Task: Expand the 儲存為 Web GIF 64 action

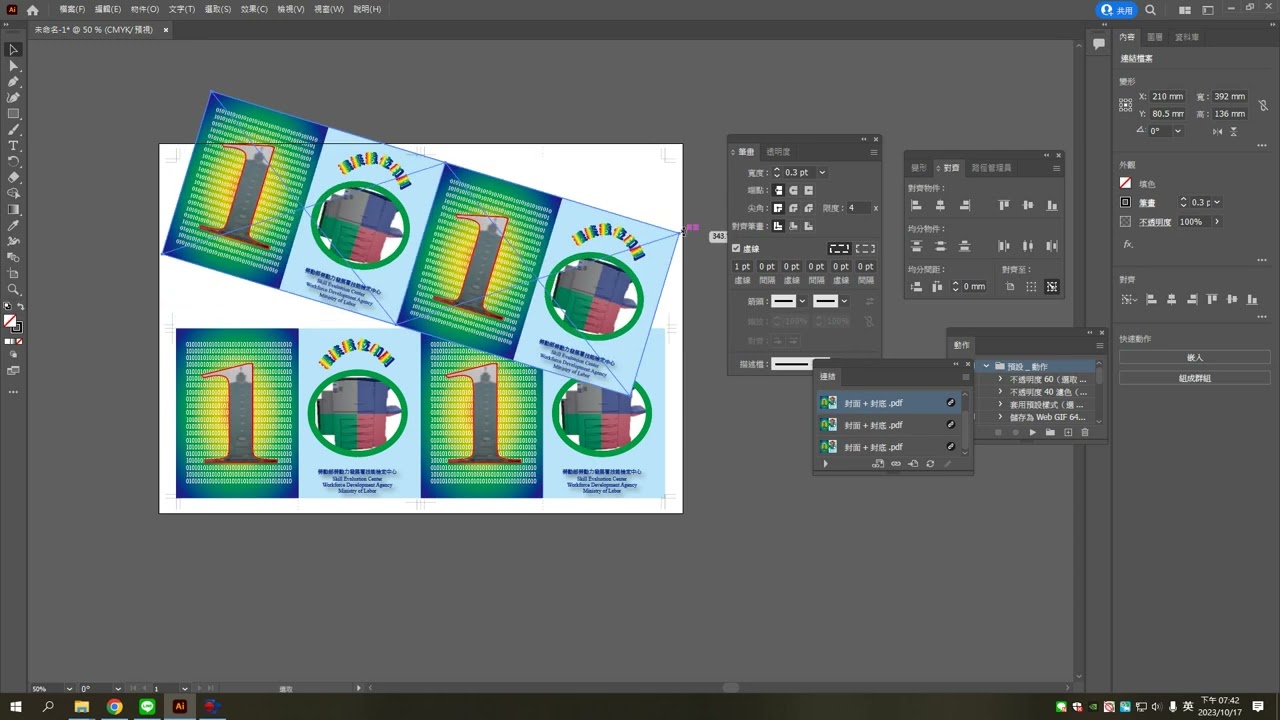Action: (1001, 417)
